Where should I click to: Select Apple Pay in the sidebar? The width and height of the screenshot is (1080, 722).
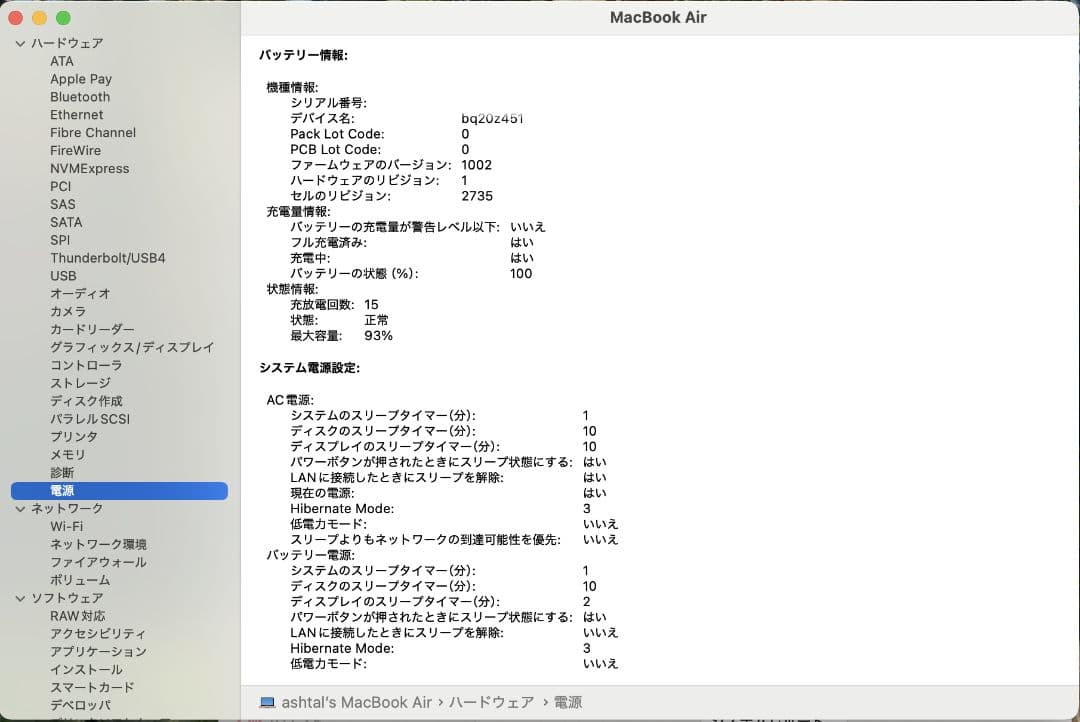tap(81, 79)
